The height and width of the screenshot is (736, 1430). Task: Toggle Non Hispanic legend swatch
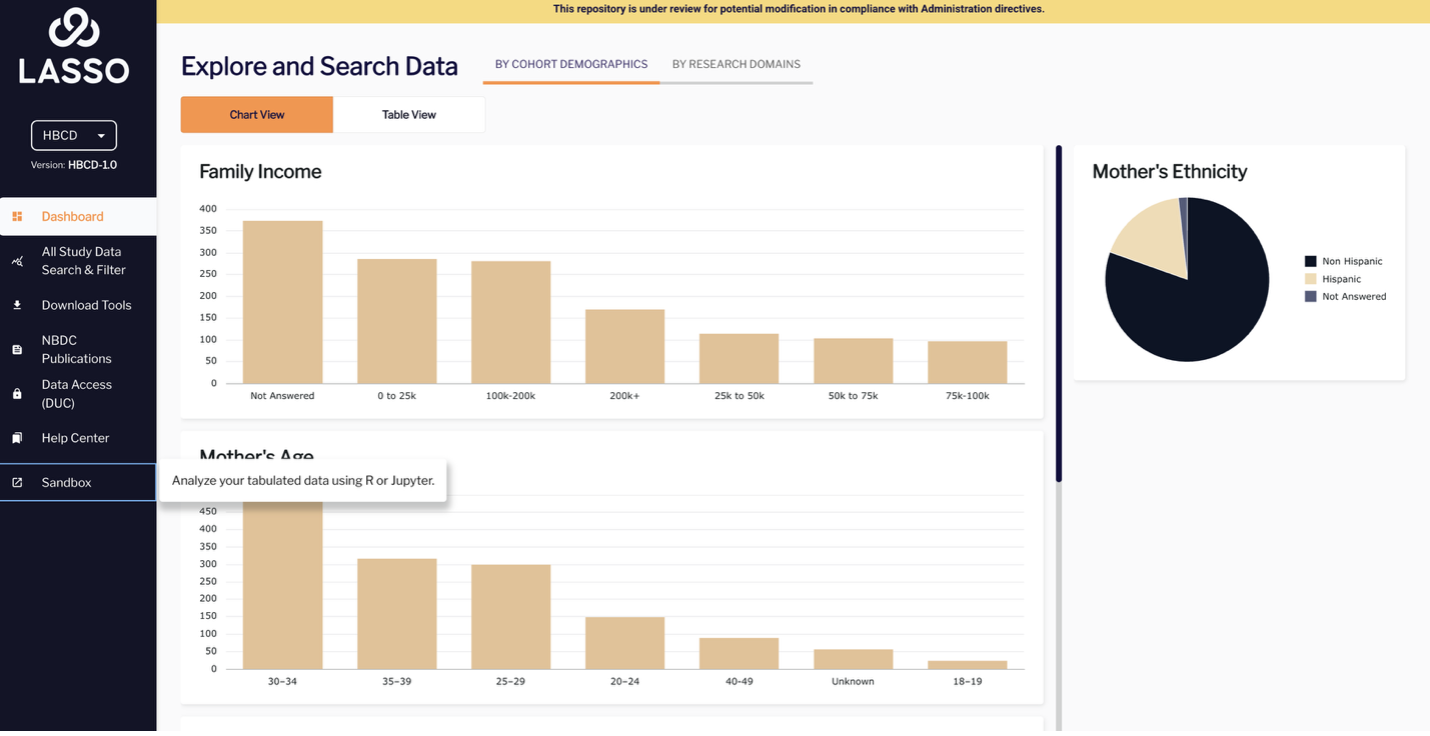click(x=1310, y=261)
